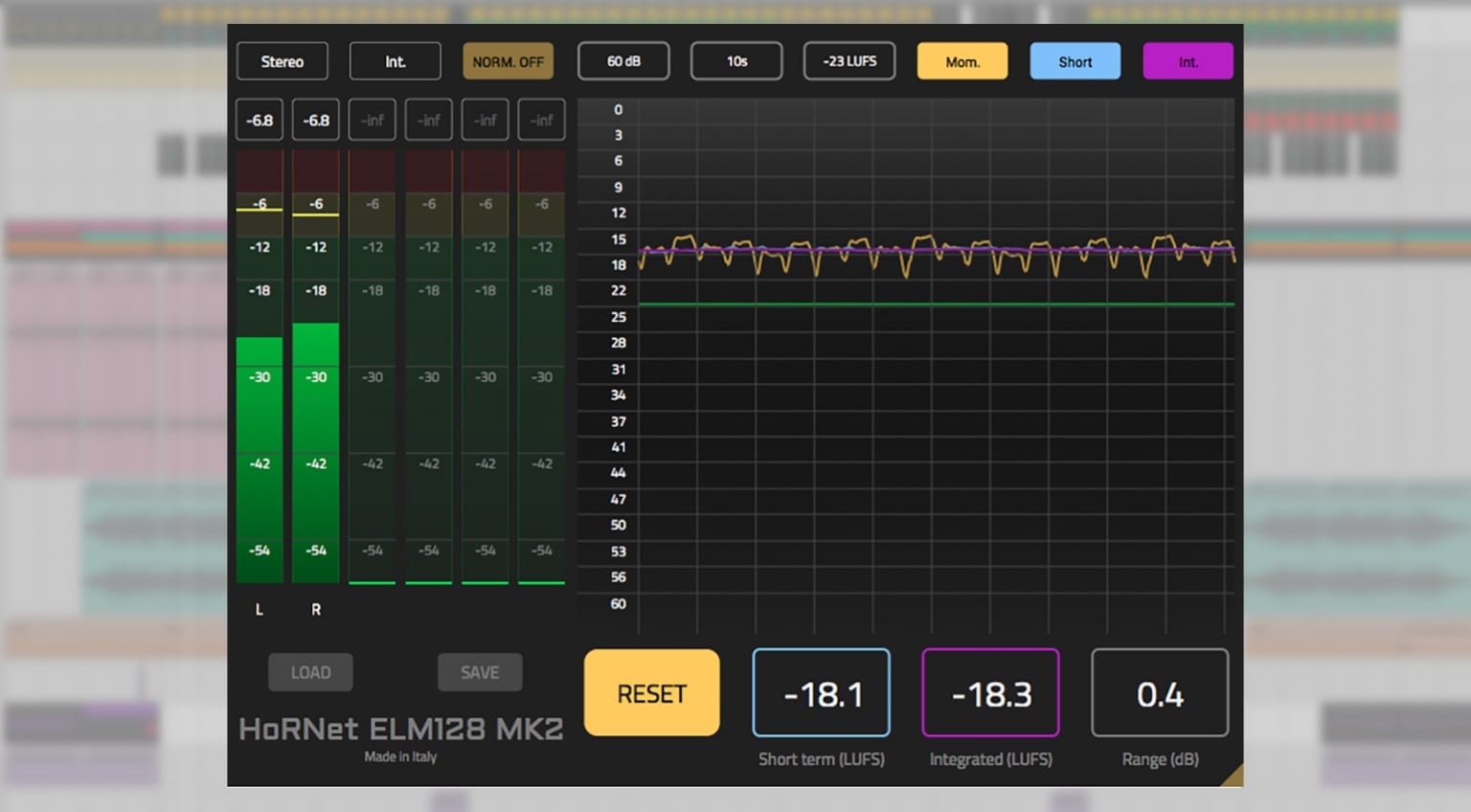Reset the left channel -6.8 peak readout
This screenshot has height=812, width=1471.
(x=259, y=120)
